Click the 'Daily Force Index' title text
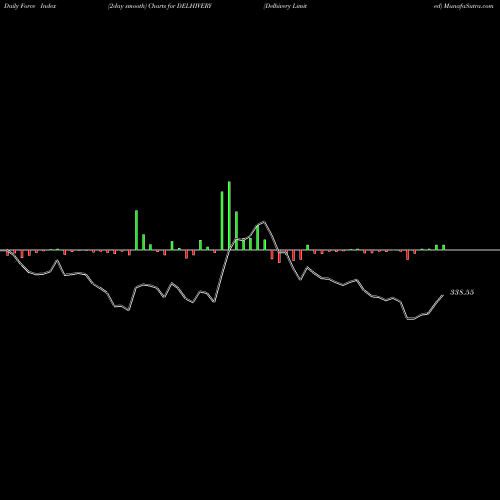The image size is (500, 500). (30, 6)
